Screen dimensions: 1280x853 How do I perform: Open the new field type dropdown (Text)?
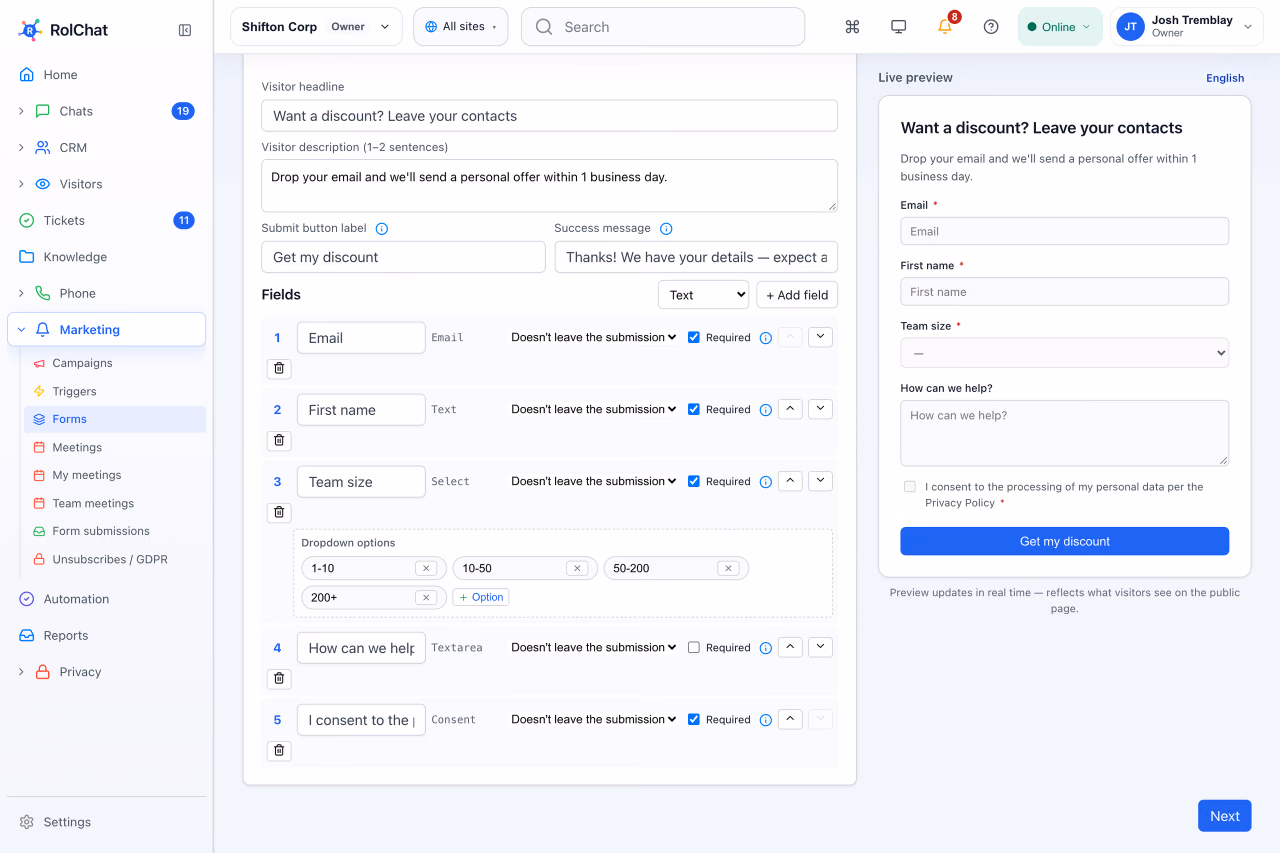point(703,295)
